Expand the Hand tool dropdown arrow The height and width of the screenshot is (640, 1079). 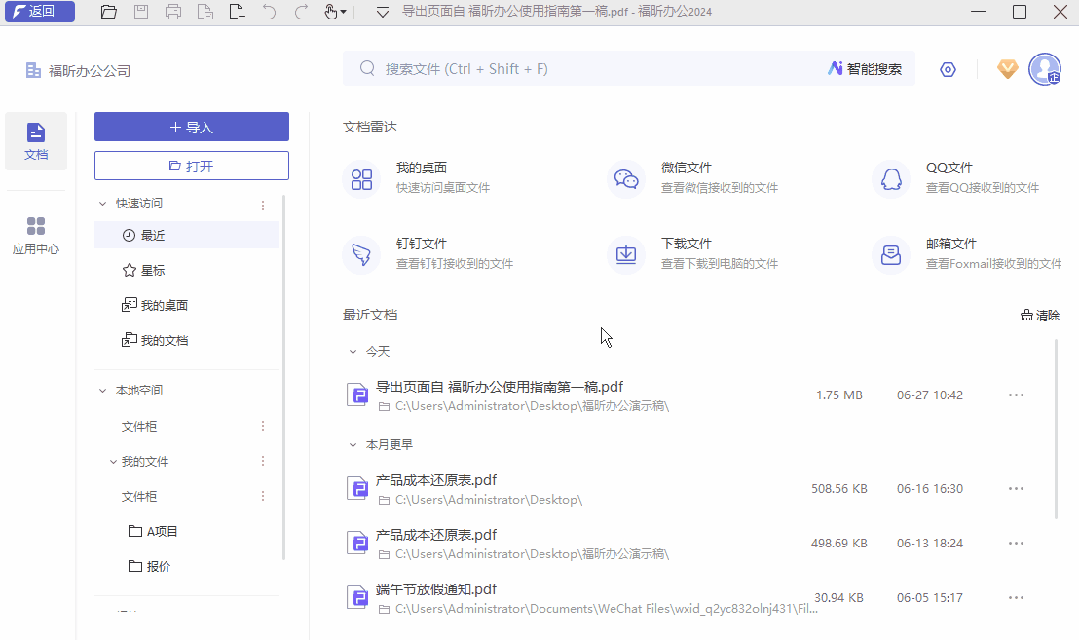click(x=344, y=12)
